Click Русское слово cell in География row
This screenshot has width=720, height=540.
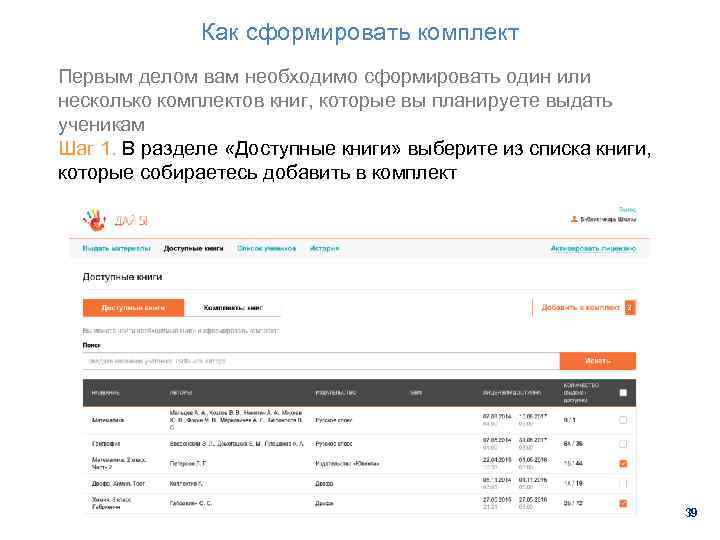(x=334, y=444)
